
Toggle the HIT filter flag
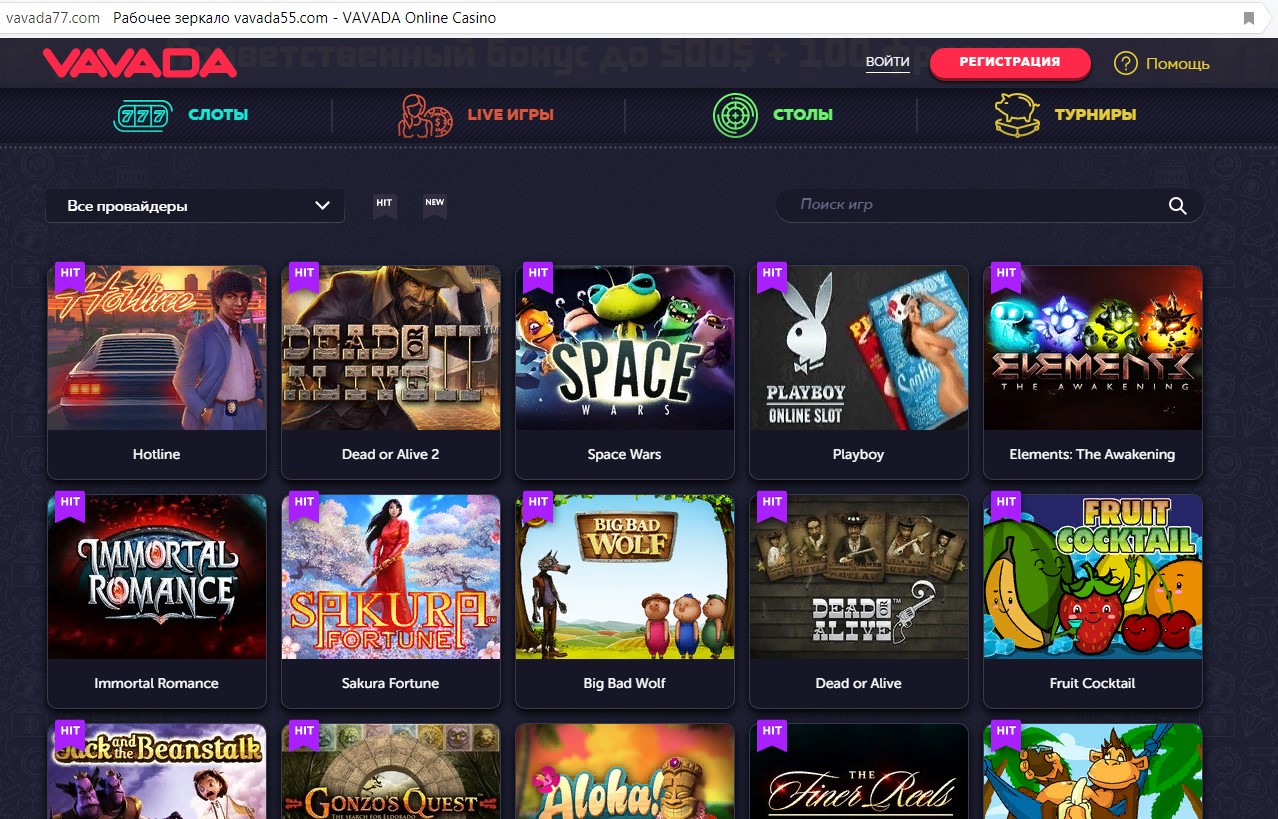(384, 205)
